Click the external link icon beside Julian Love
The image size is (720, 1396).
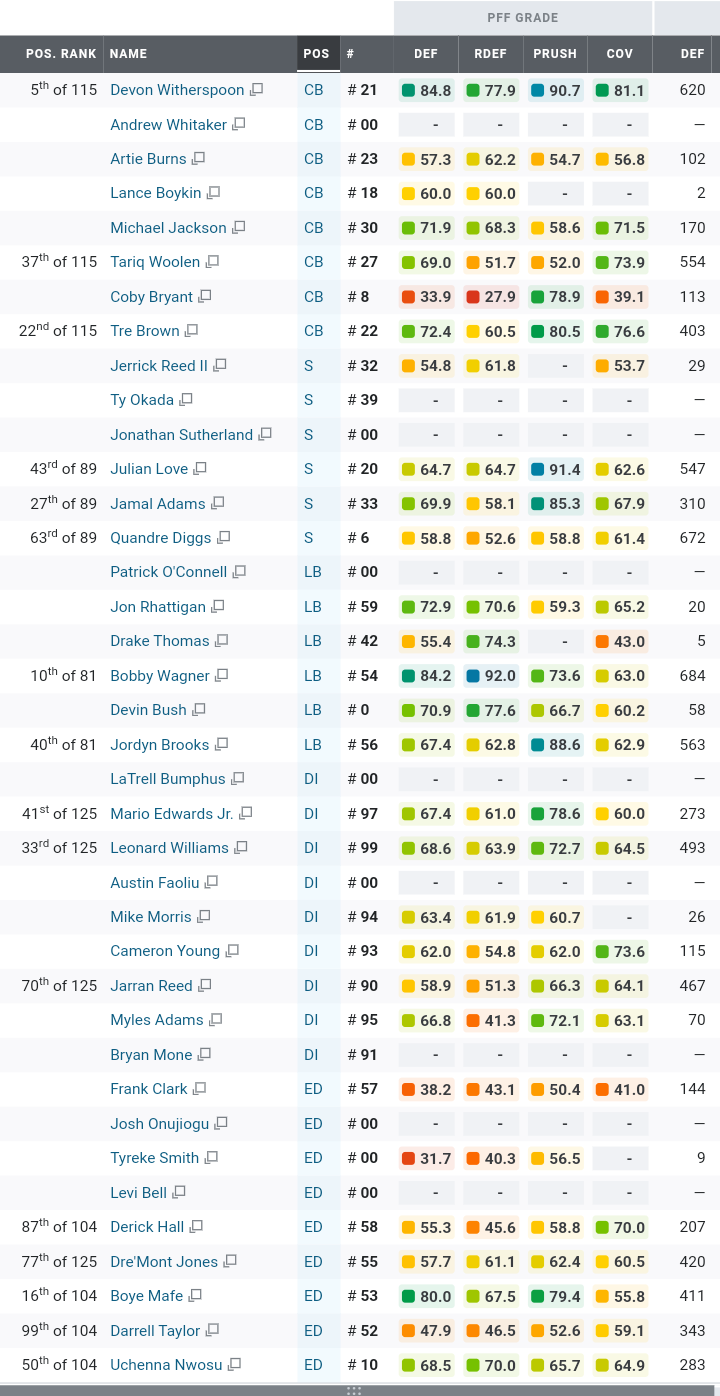pyautogui.click(x=200, y=469)
